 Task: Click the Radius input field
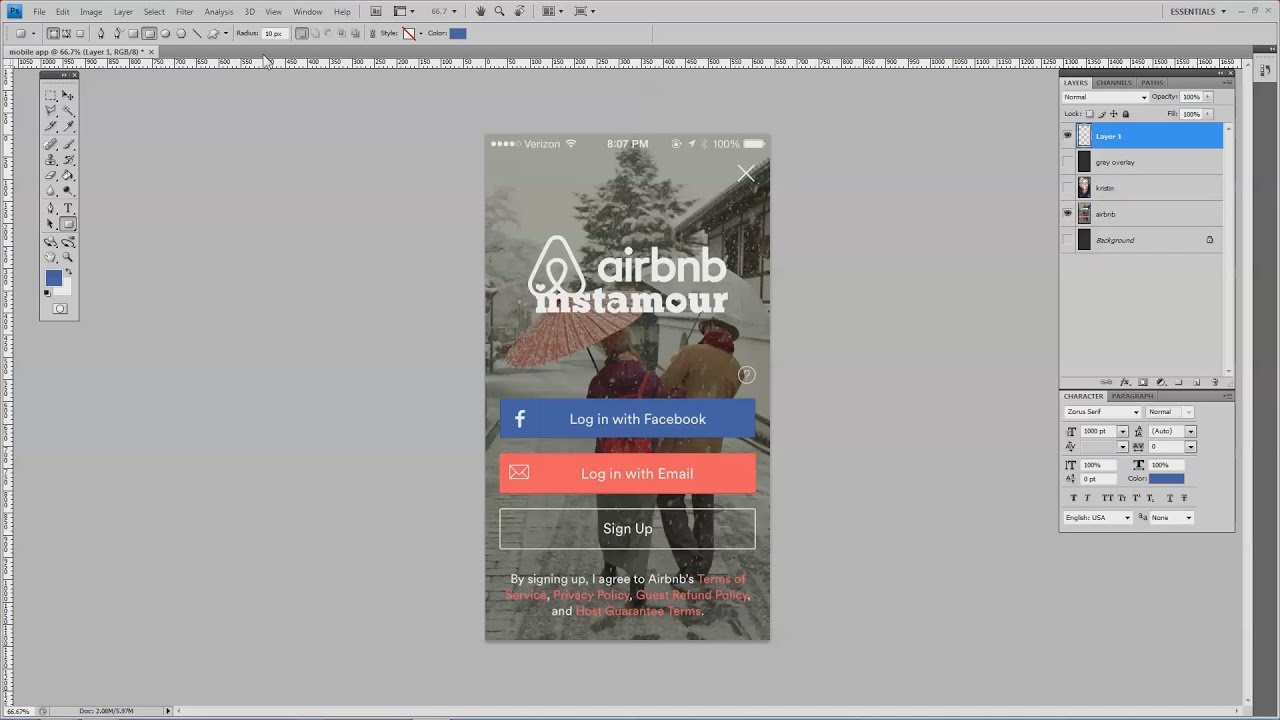point(274,33)
